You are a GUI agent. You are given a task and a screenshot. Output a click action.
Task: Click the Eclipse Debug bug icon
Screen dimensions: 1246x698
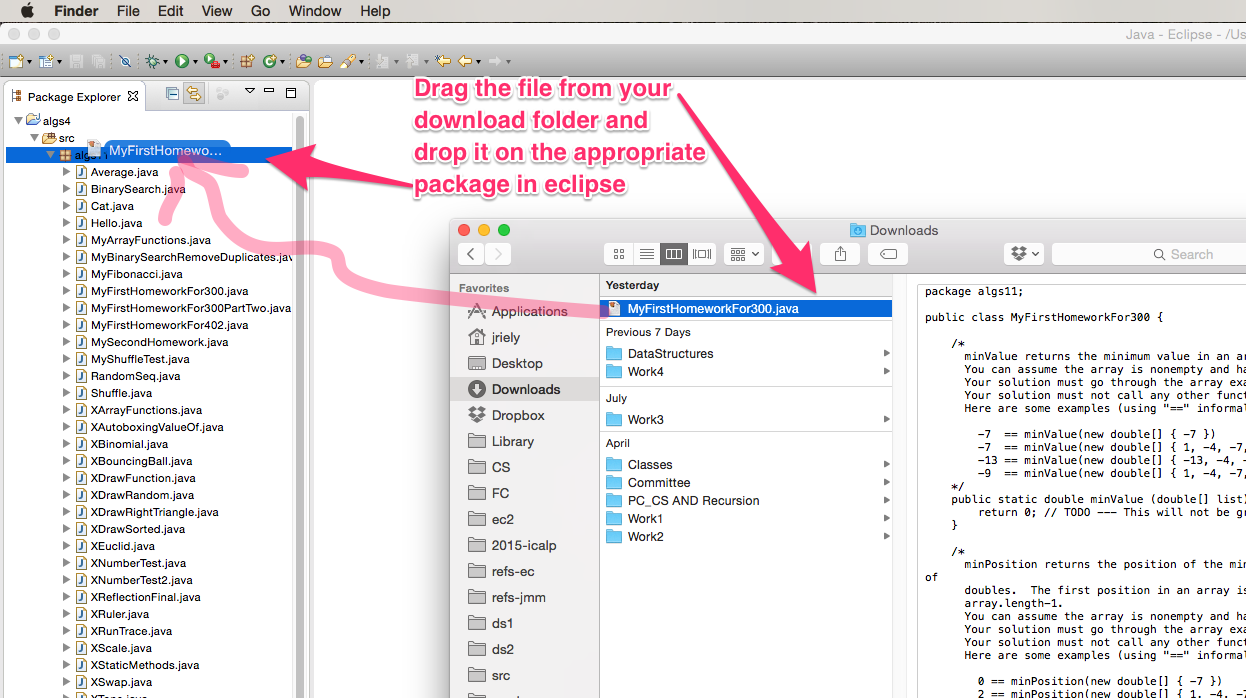click(x=154, y=61)
